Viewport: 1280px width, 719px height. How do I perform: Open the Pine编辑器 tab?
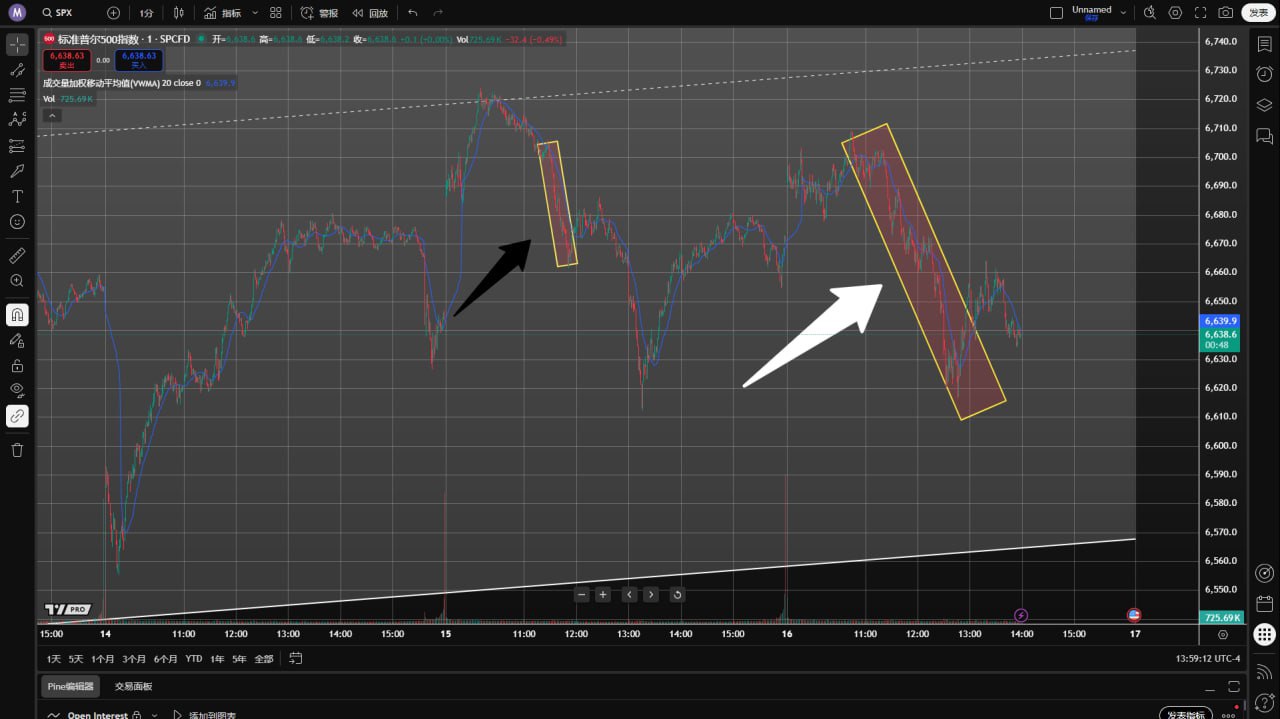pos(70,686)
